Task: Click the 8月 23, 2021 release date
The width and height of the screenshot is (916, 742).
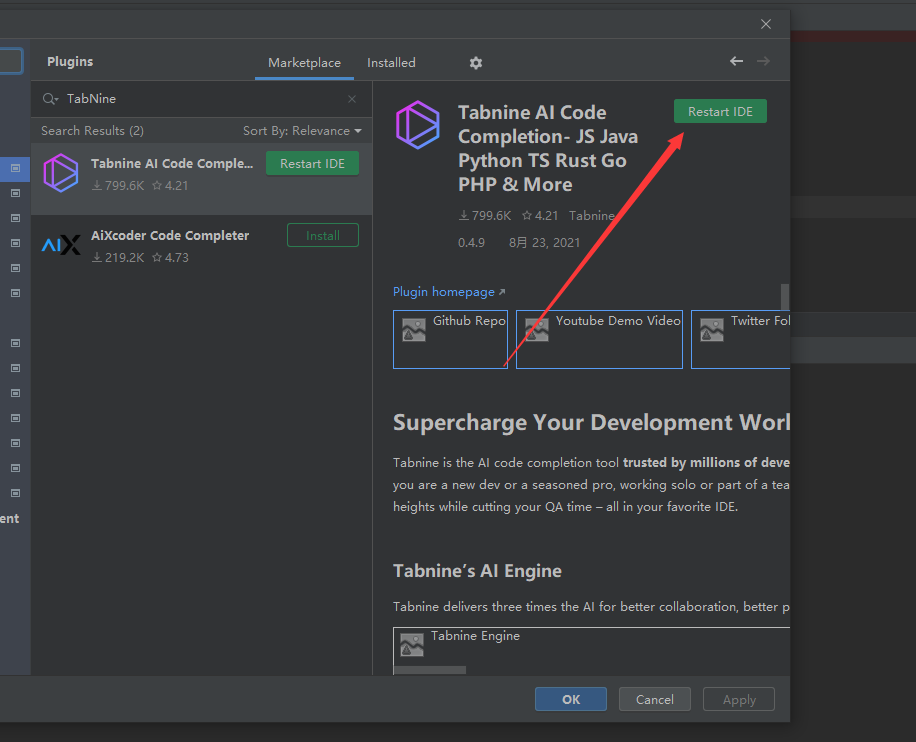Action: (544, 242)
